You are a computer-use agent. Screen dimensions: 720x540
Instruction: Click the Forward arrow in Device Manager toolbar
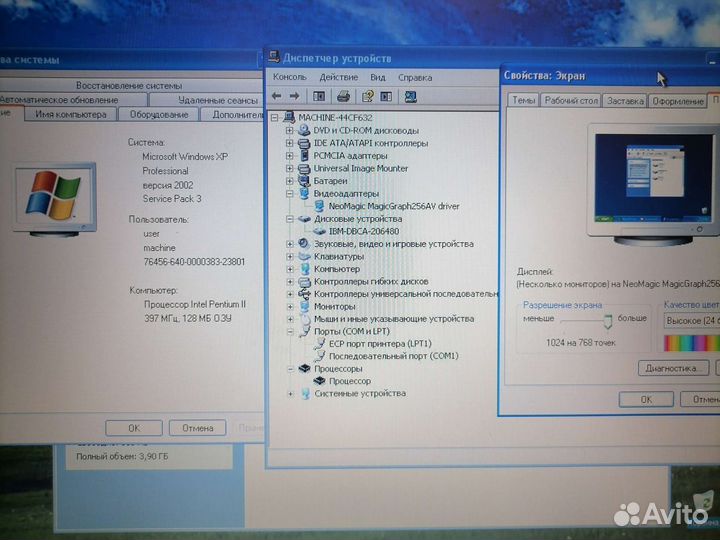click(294, 96)
